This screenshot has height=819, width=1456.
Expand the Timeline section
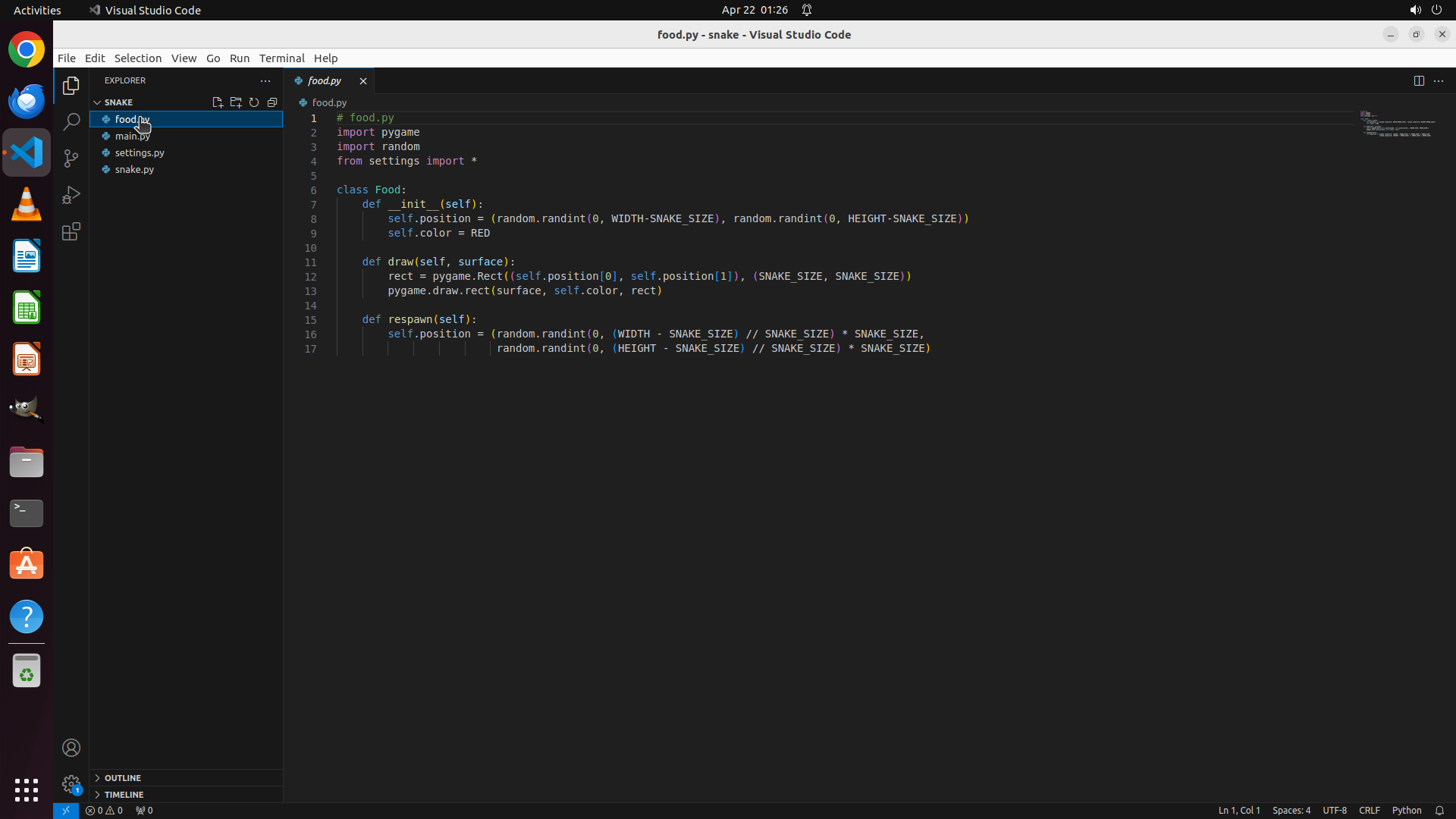[x=124, y=795]
